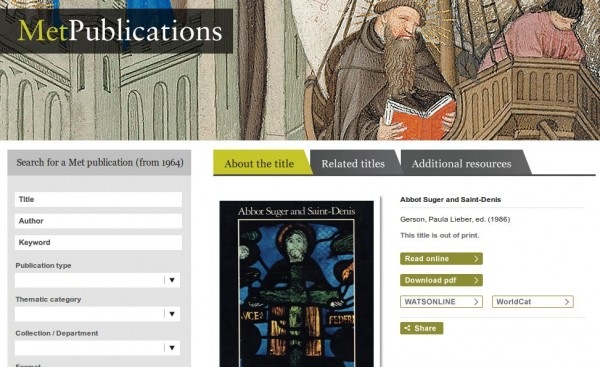Click the share icon on Share button

(x=408, y=328)
